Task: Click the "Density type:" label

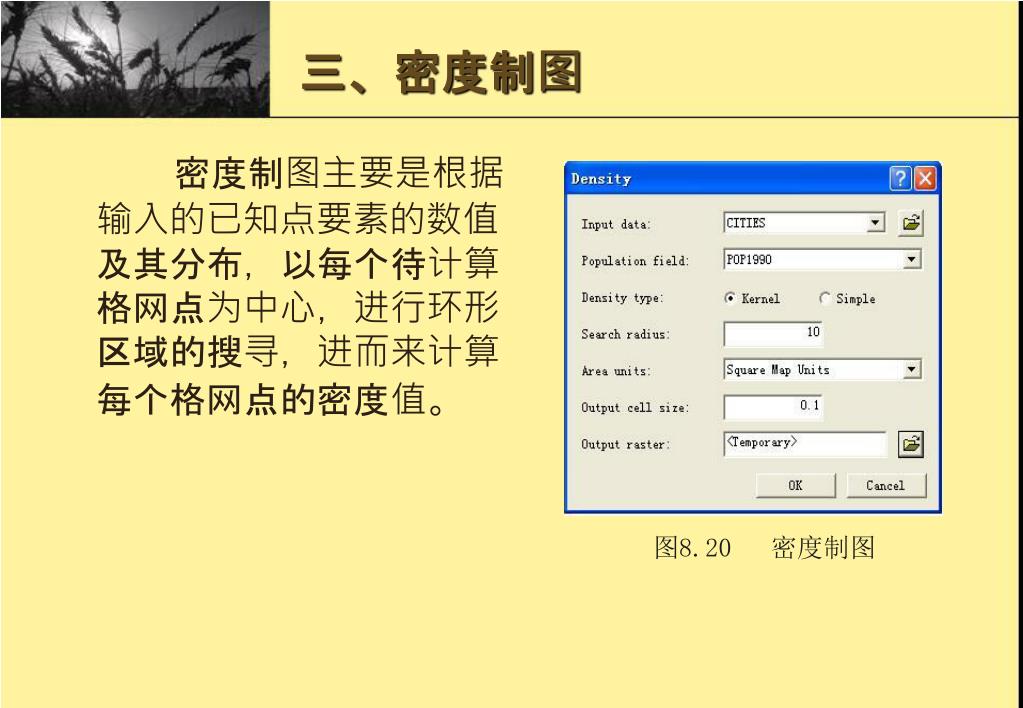Action: 622,298
